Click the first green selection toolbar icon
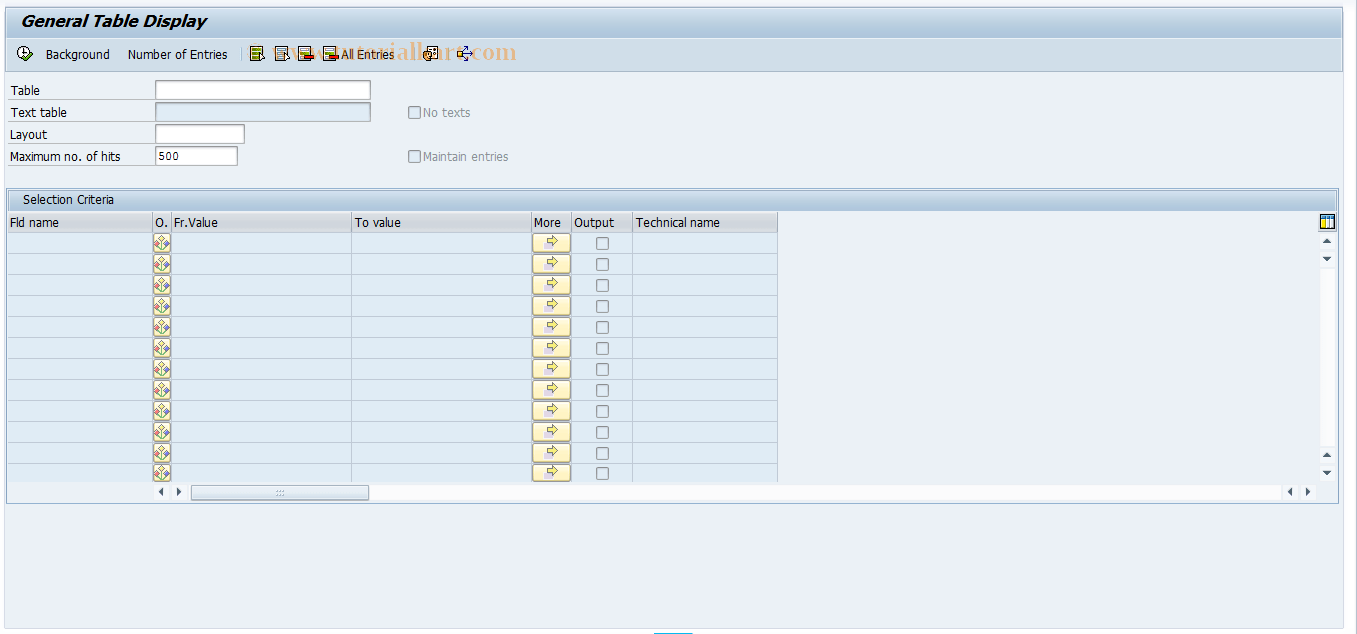The image size is (1357, 634). pyautogui.click(x=257, y=54)
